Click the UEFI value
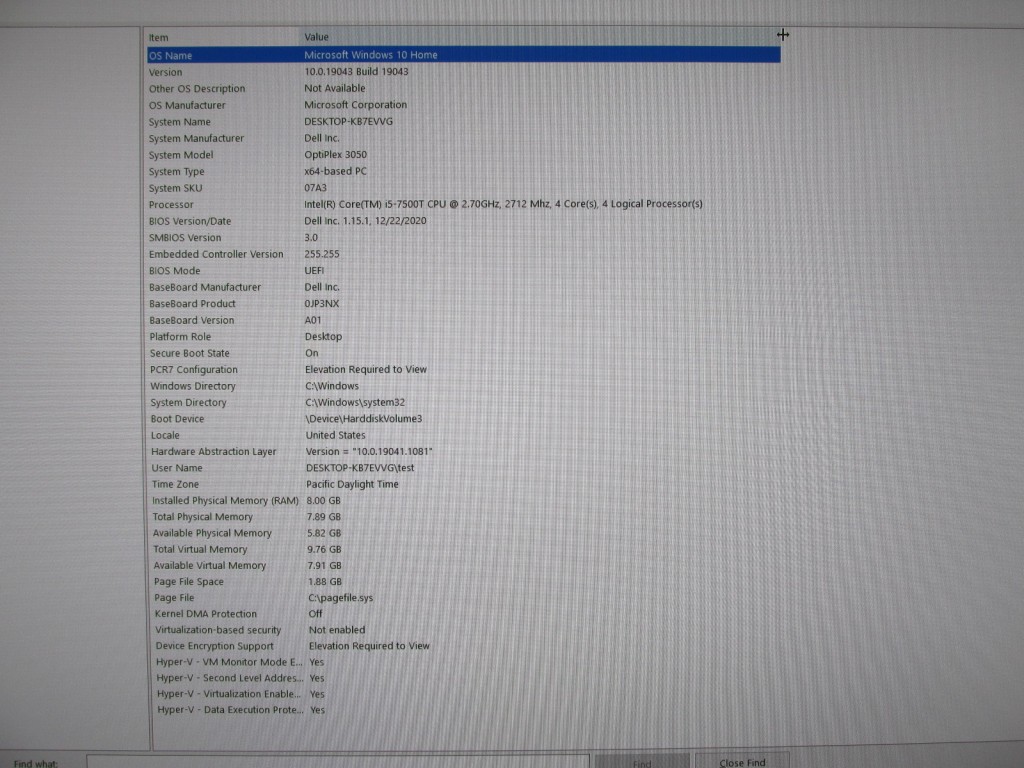Screen dimensions: 1024x768 (314, 270)
